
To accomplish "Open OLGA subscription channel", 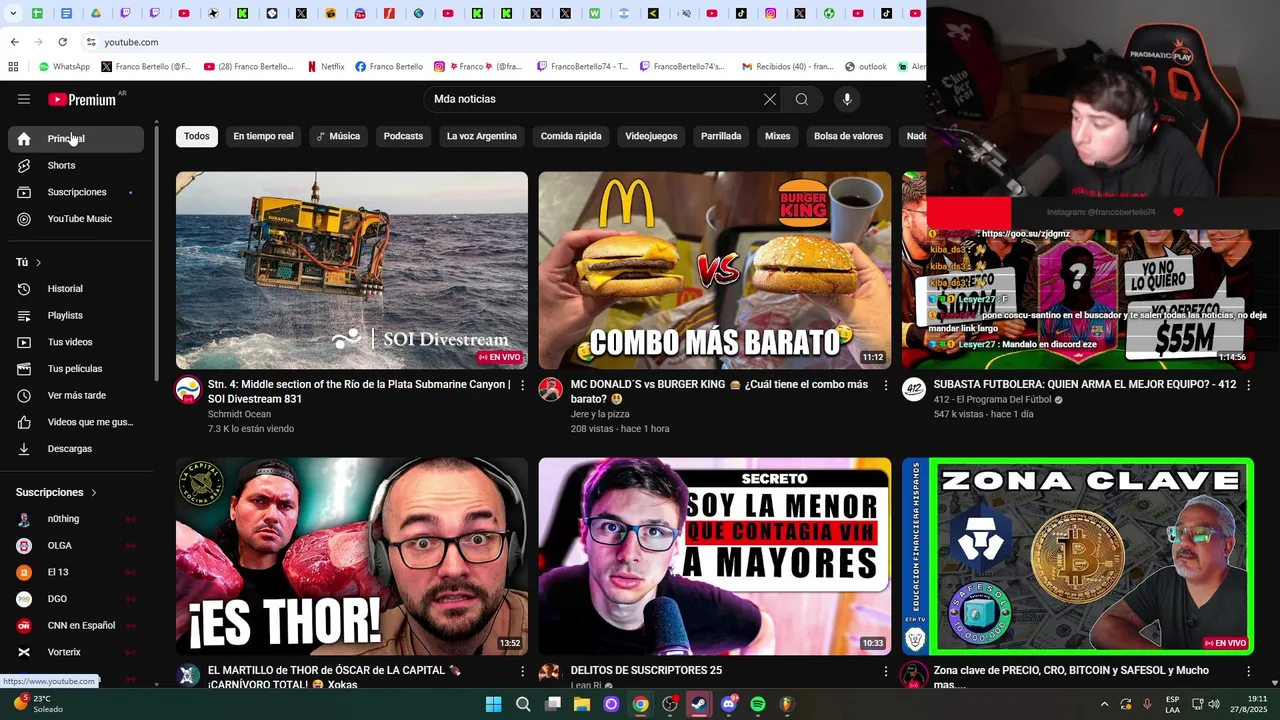I will [x=76, y=546].
